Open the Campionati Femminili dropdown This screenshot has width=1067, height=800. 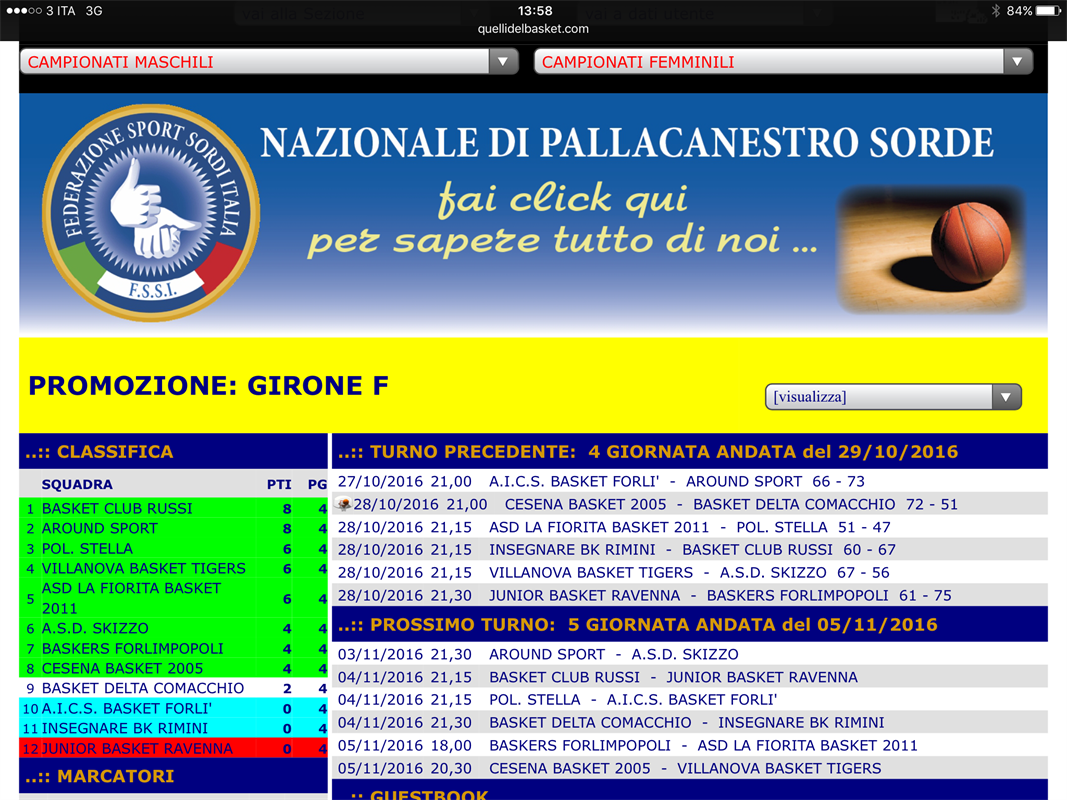click(x=784, y=62)
